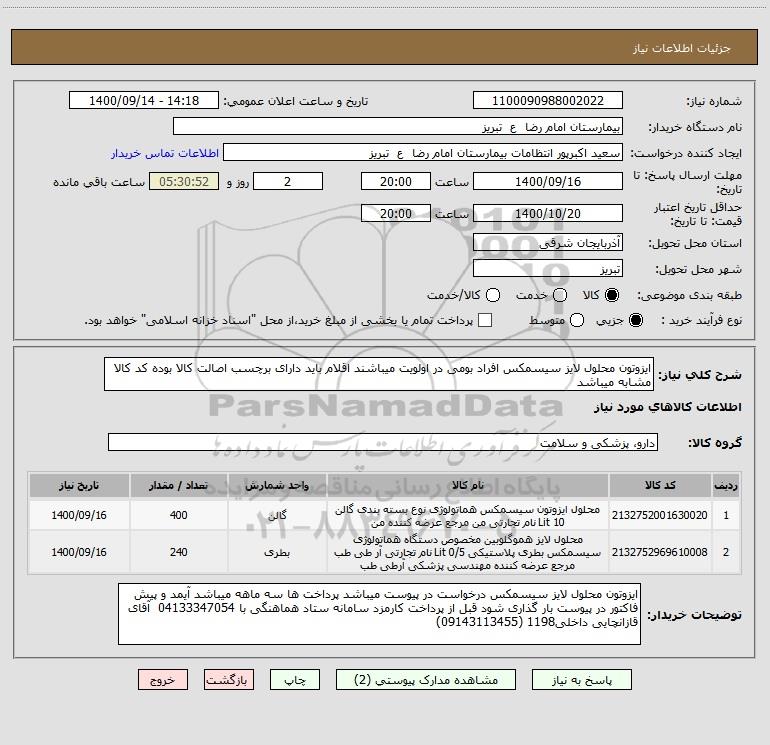
Task: Click the پاسخ به نیاز button
Action: click(x=581, y=680)
